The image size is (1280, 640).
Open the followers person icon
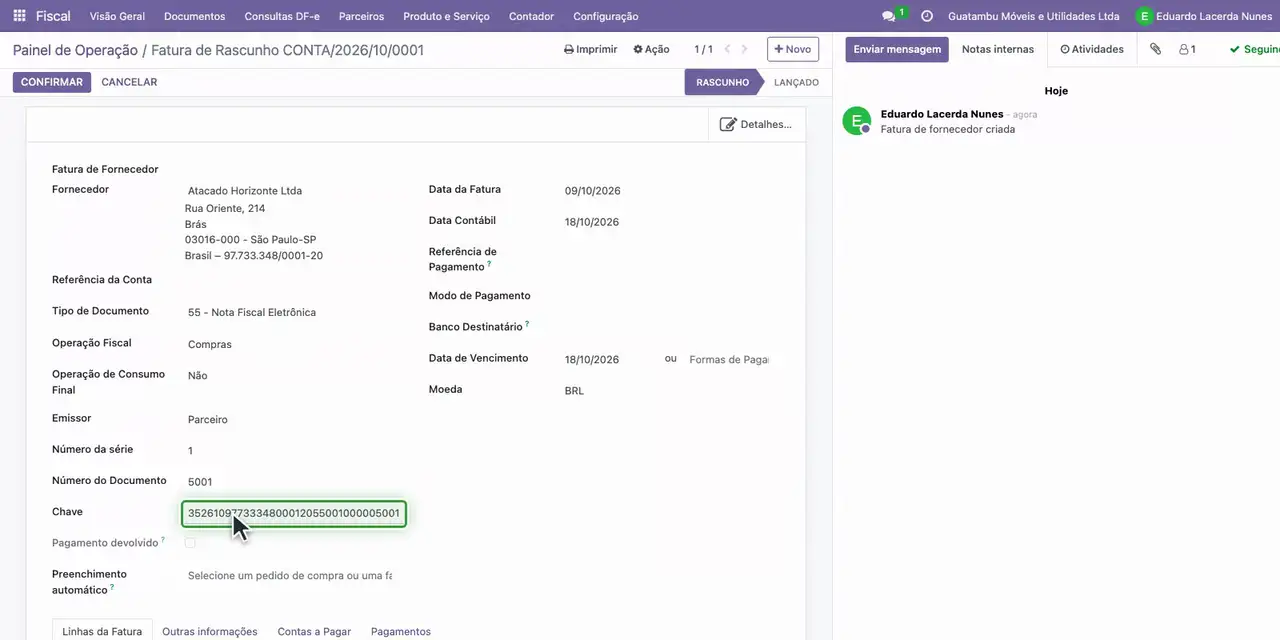1187,49
